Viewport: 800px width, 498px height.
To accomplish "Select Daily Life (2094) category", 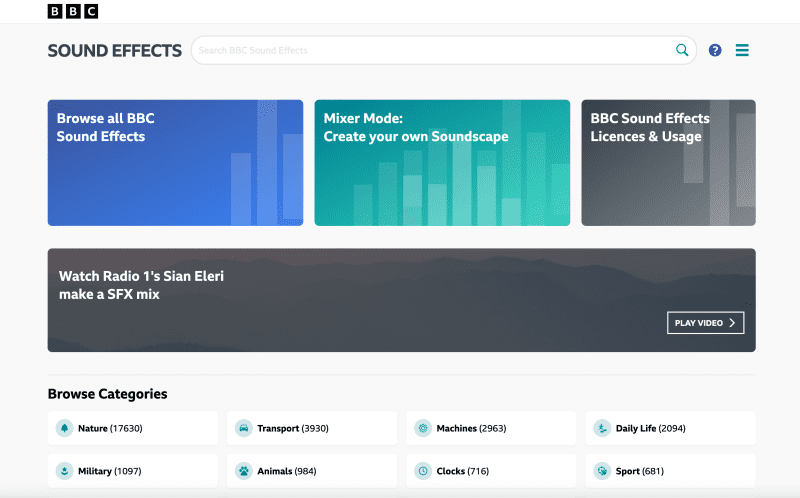I will 670,428.
